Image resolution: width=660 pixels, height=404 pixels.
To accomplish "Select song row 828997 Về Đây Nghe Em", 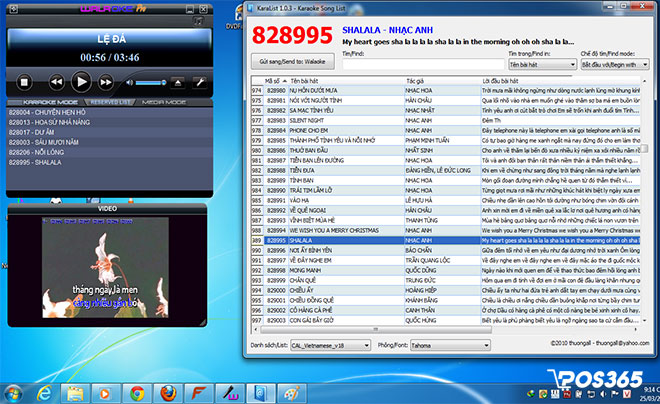I will coord(445,260).
